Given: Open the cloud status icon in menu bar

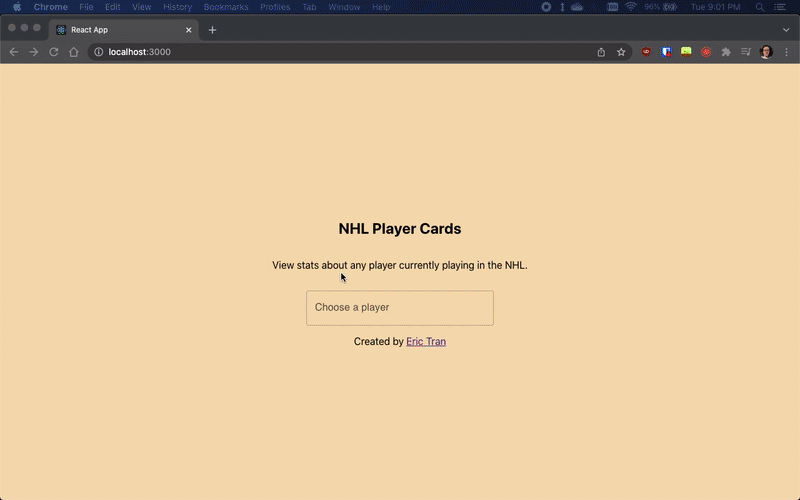Looking at the screenshot, I should coord(577,7).
